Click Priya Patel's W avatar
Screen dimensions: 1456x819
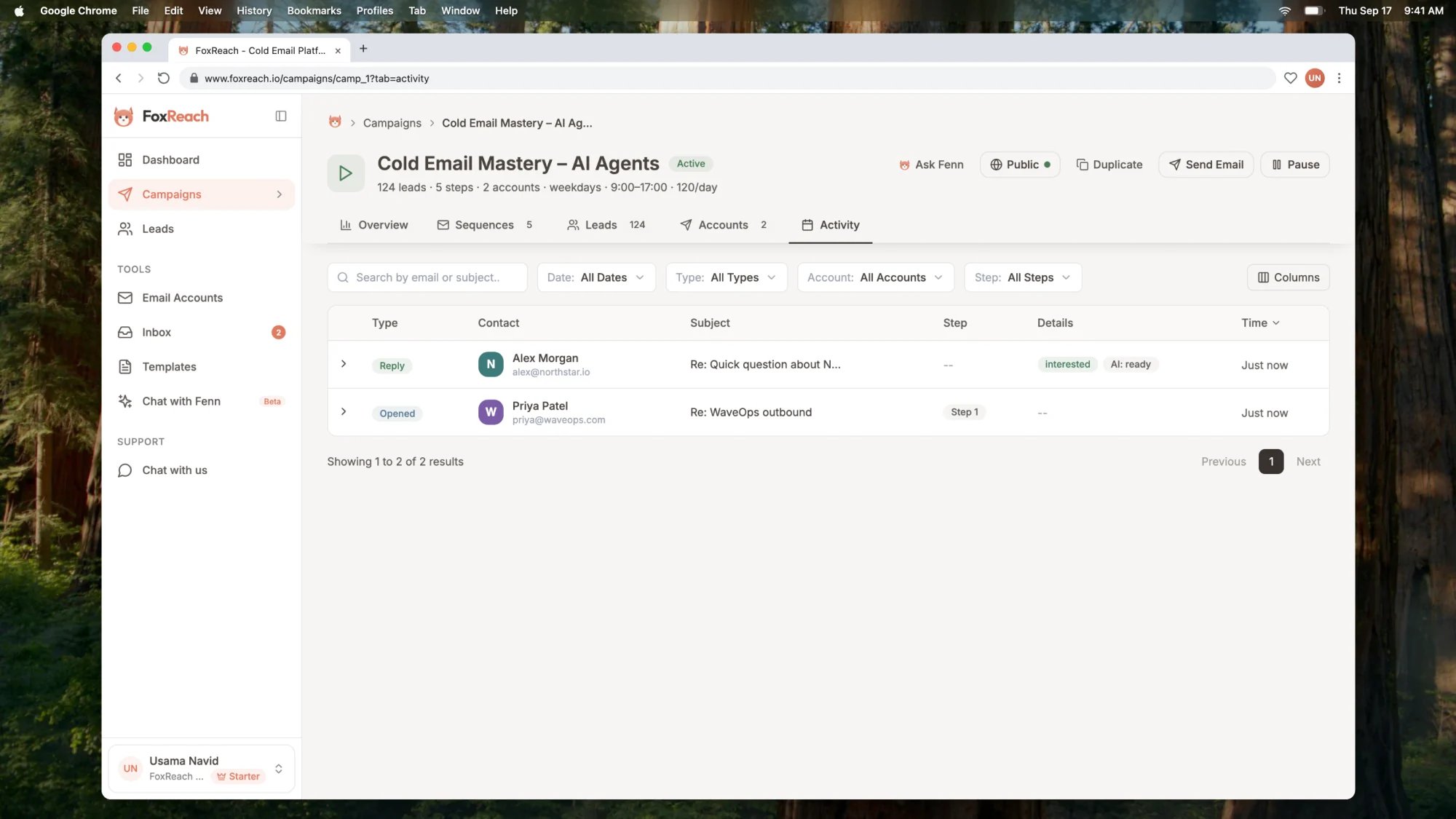491,412
